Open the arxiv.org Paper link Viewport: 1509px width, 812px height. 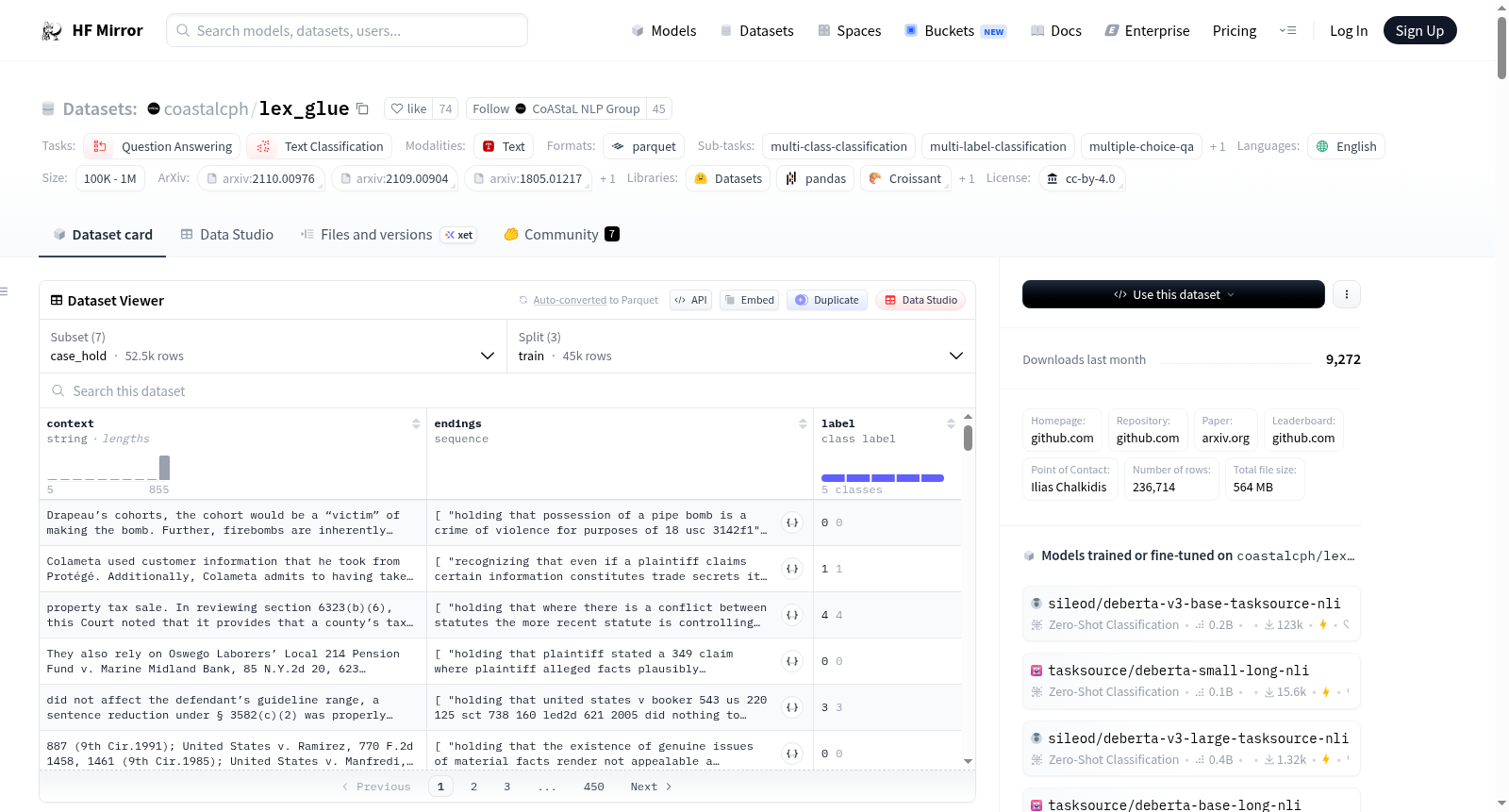coord(1226,438)
